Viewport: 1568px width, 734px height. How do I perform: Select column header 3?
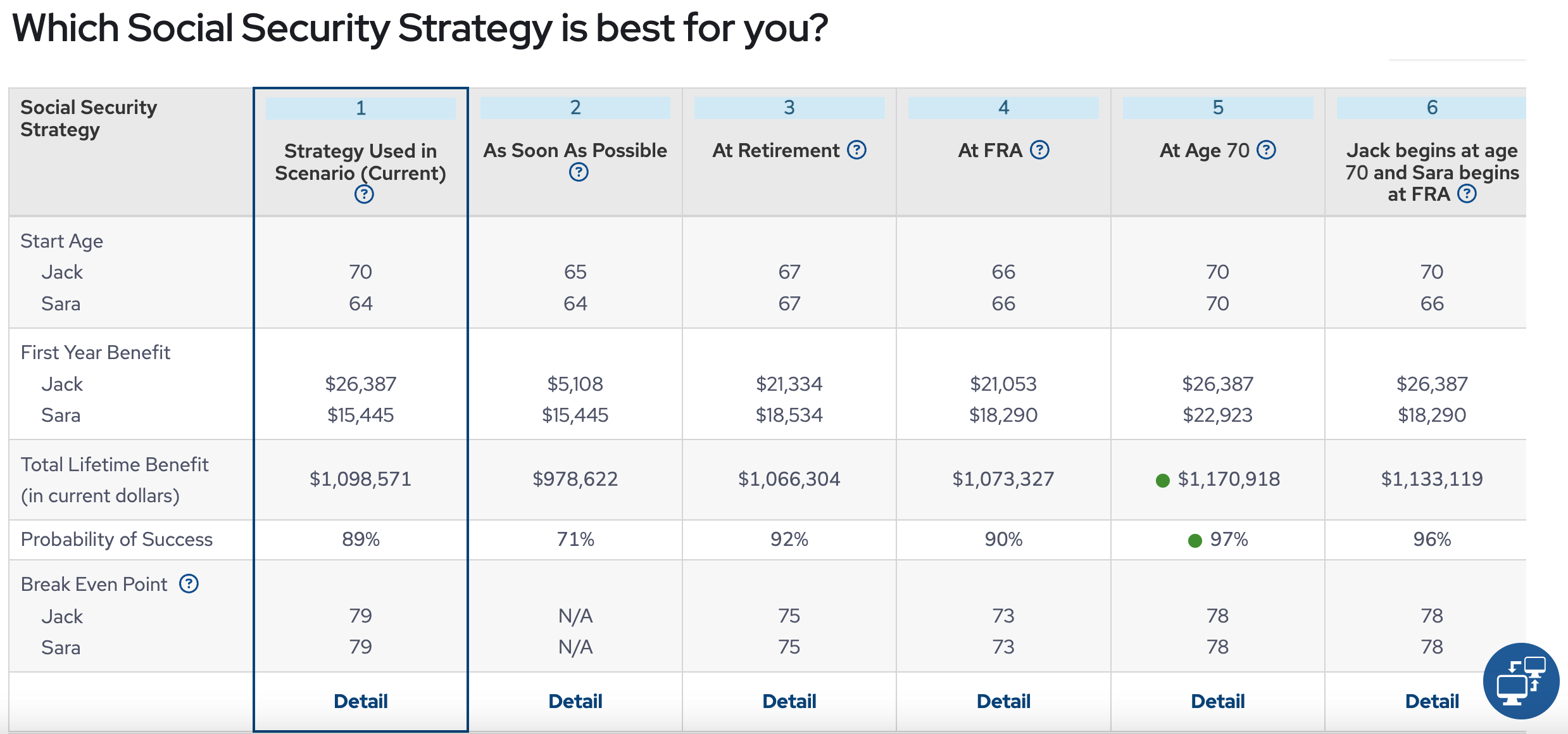click(789, 108)
